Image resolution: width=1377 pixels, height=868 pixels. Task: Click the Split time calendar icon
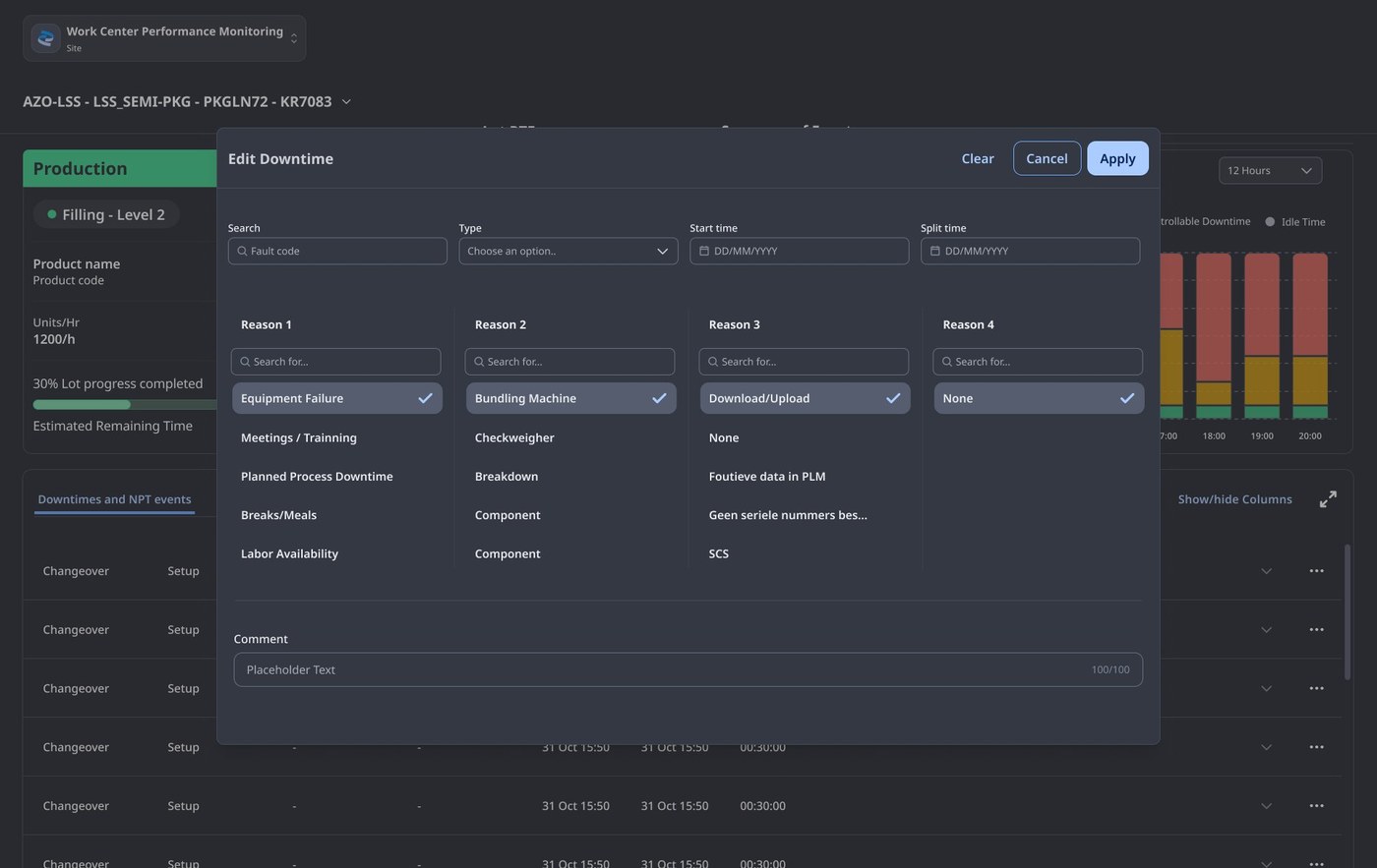(934, 251)
